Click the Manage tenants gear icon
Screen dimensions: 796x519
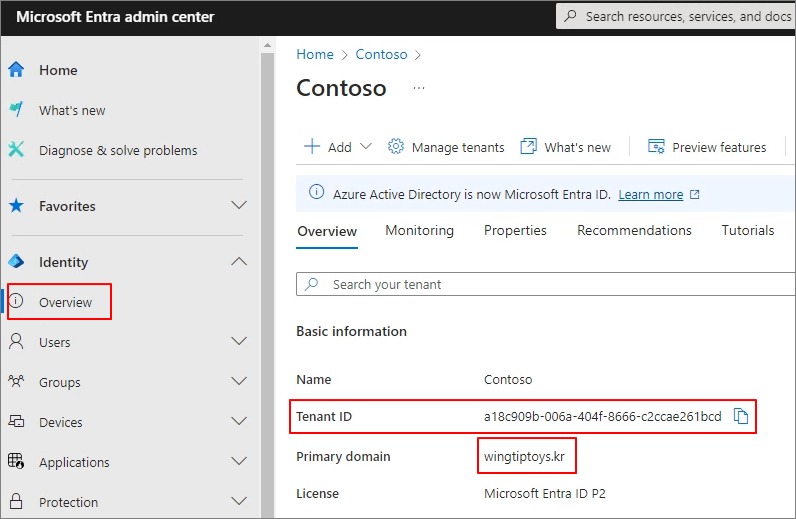coord(395,147)
